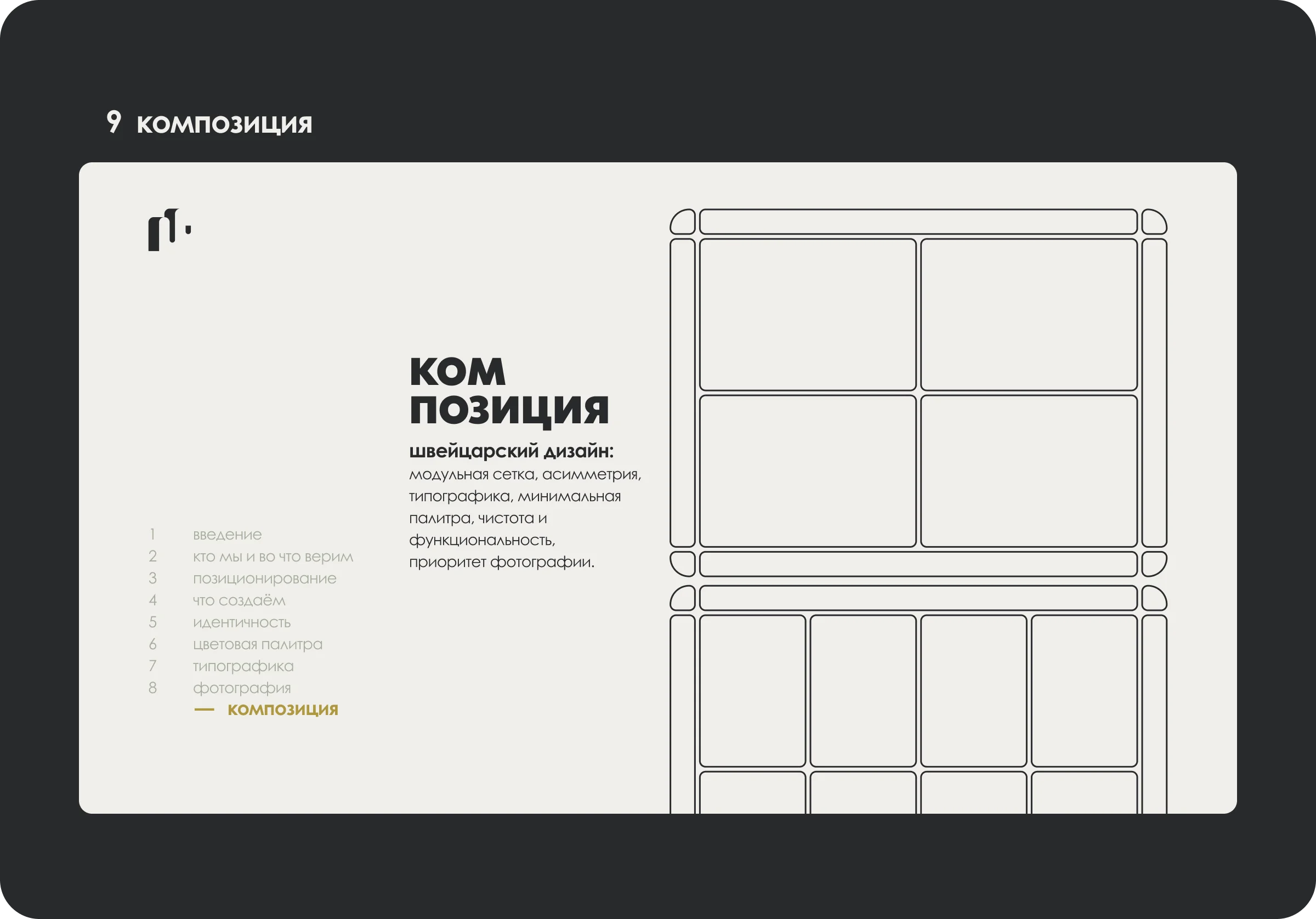Screen dimensions: 1316x919
Task: Click the white '9 КОМПОЗИЦИЯ' header title
Action: [209, 123]
